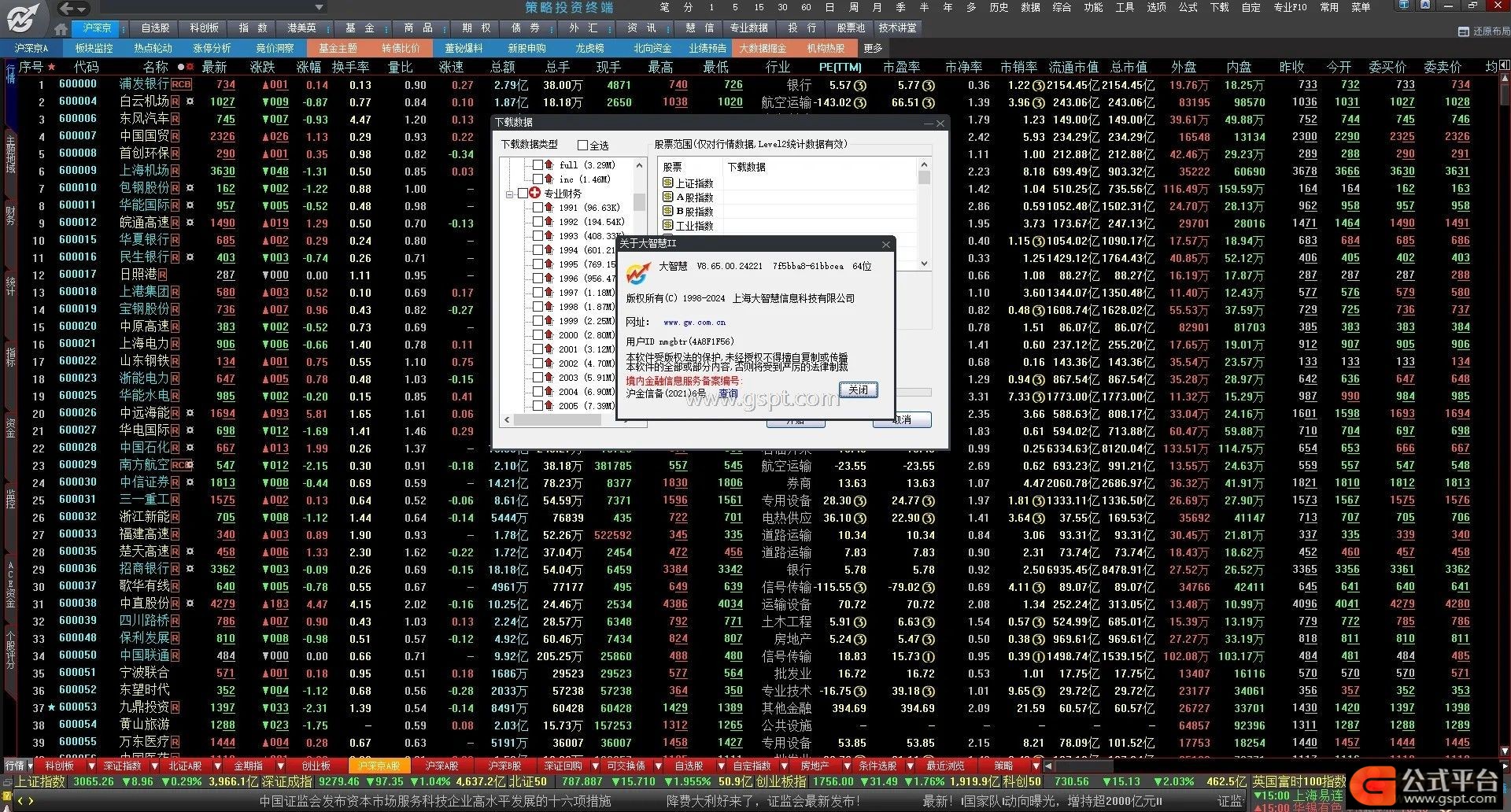1511x812 pixels.
Task: Click the 关闭 button in About dialog
Action: click(x=858, y=390)
